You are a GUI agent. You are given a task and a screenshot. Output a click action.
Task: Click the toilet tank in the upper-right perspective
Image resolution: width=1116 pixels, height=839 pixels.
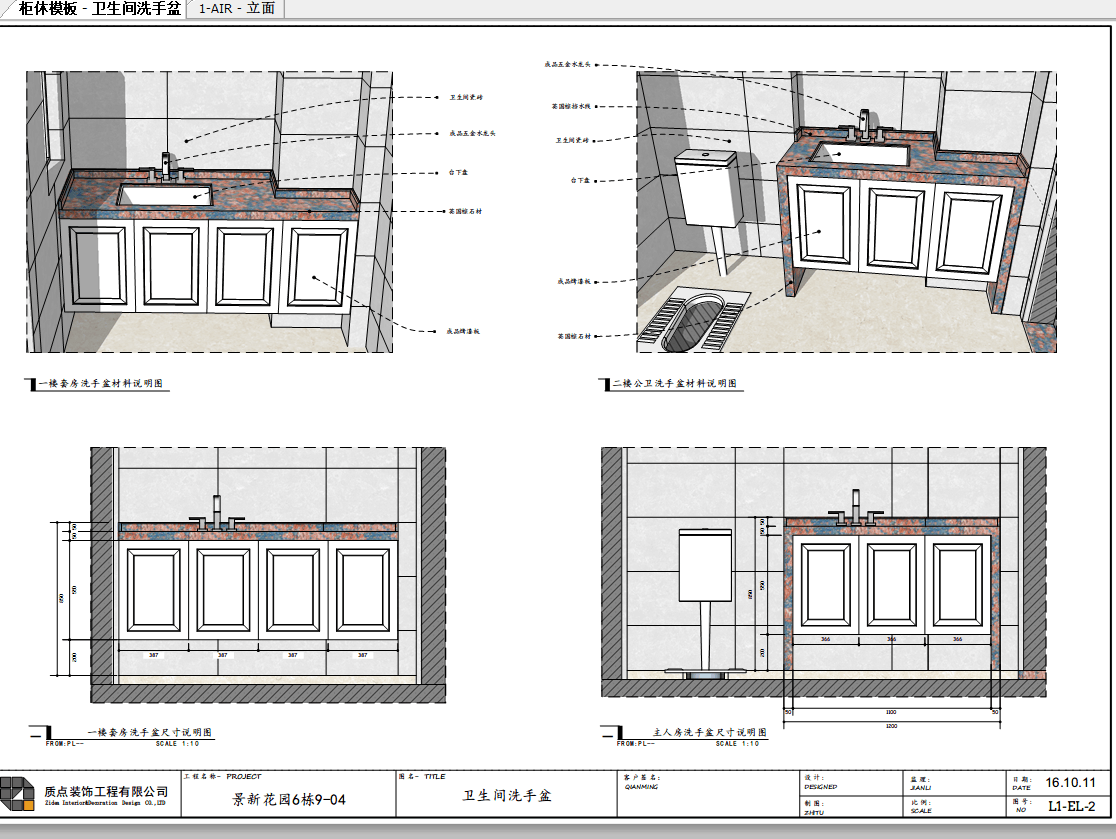click(707, 188)
